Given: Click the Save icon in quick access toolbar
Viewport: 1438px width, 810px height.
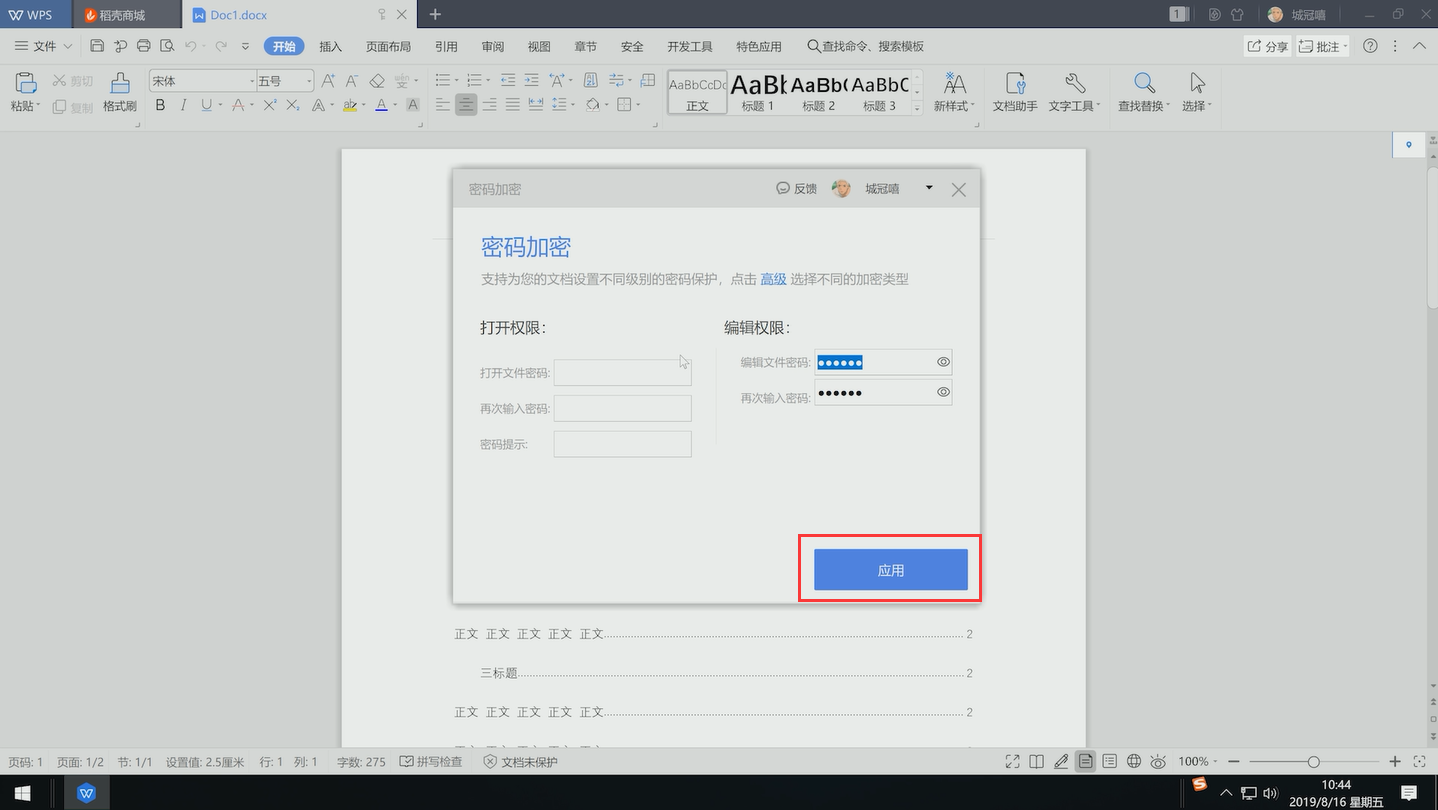Looking at the screenshot, I should (x=97, y=46).
